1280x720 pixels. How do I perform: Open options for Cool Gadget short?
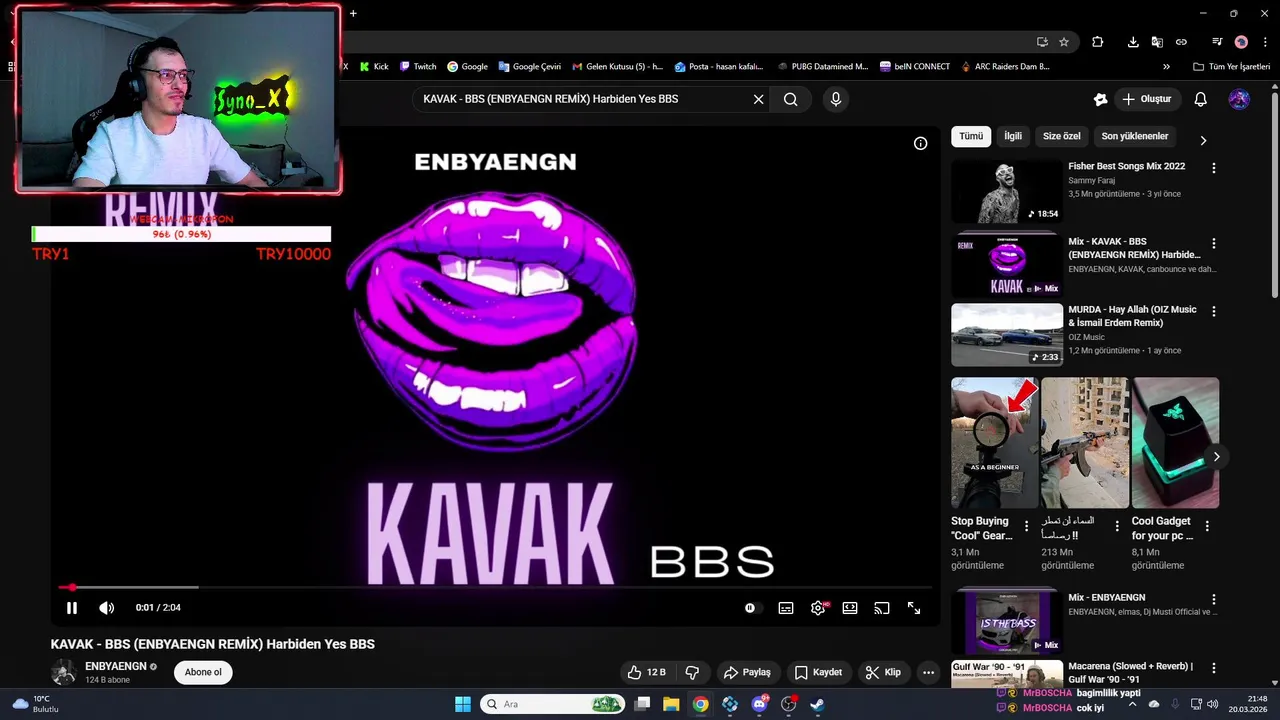1207,525
